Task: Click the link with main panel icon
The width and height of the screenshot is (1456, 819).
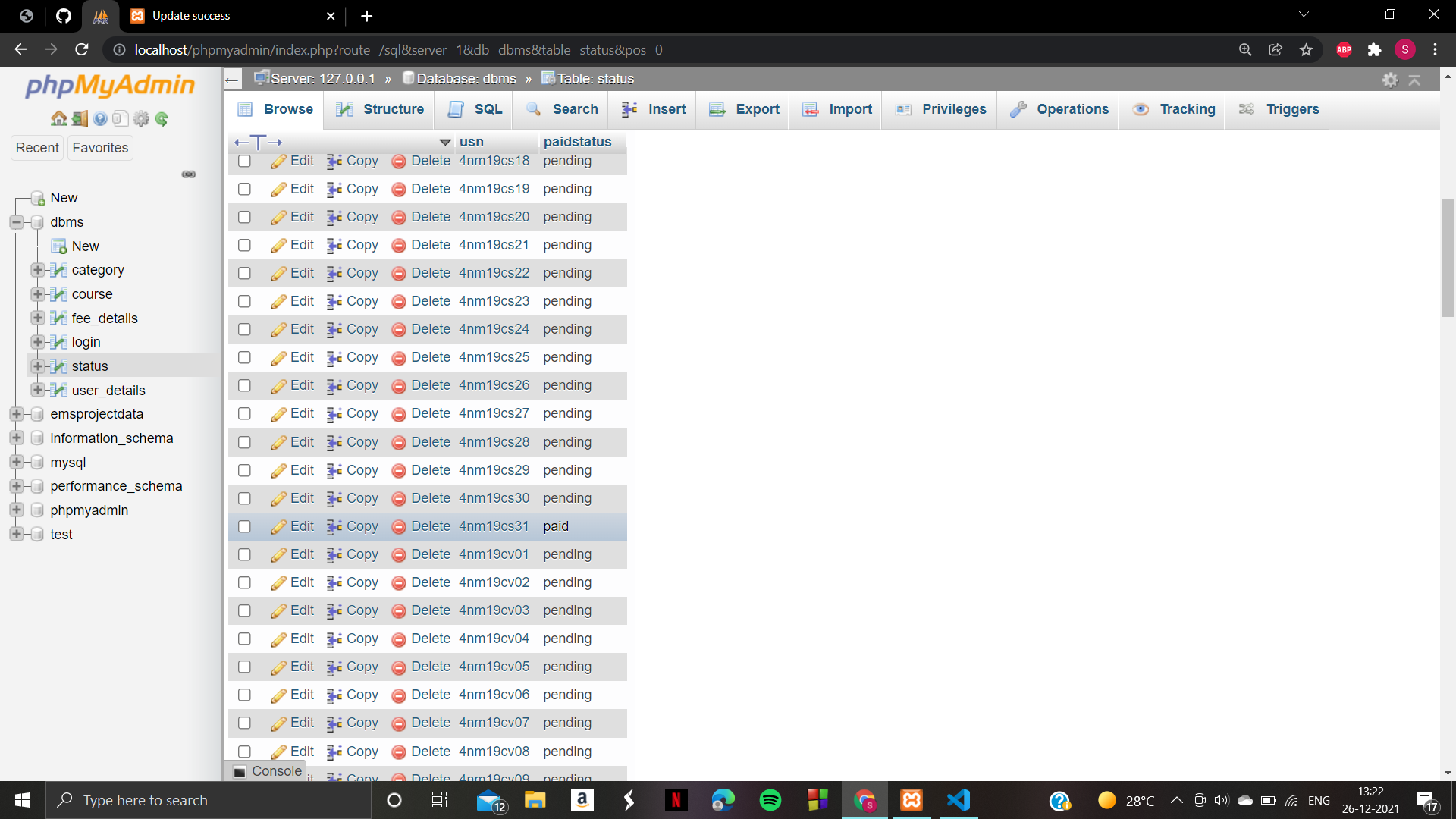Action: [189, 174]
